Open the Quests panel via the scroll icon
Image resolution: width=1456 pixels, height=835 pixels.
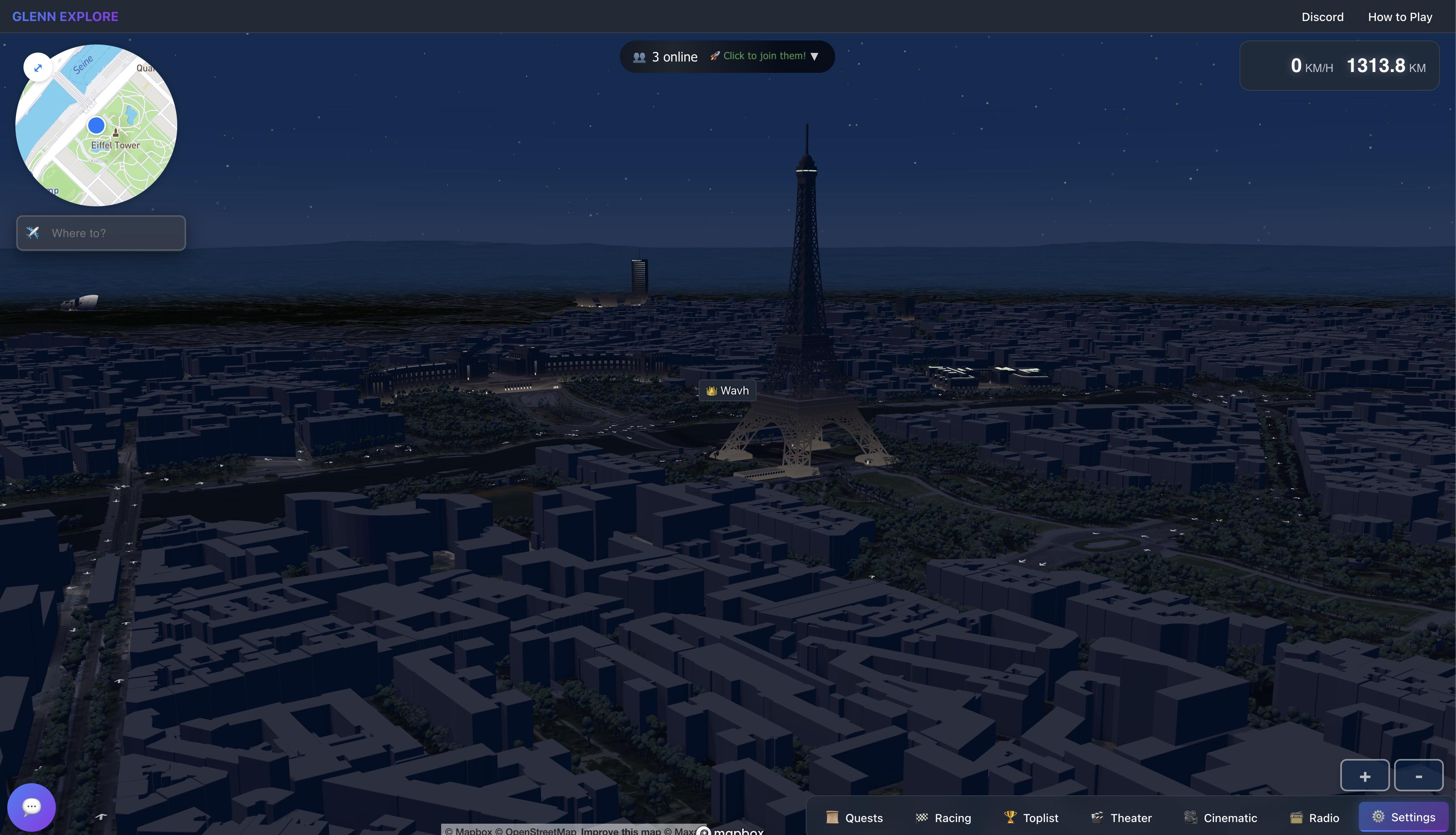pos(833,817)
